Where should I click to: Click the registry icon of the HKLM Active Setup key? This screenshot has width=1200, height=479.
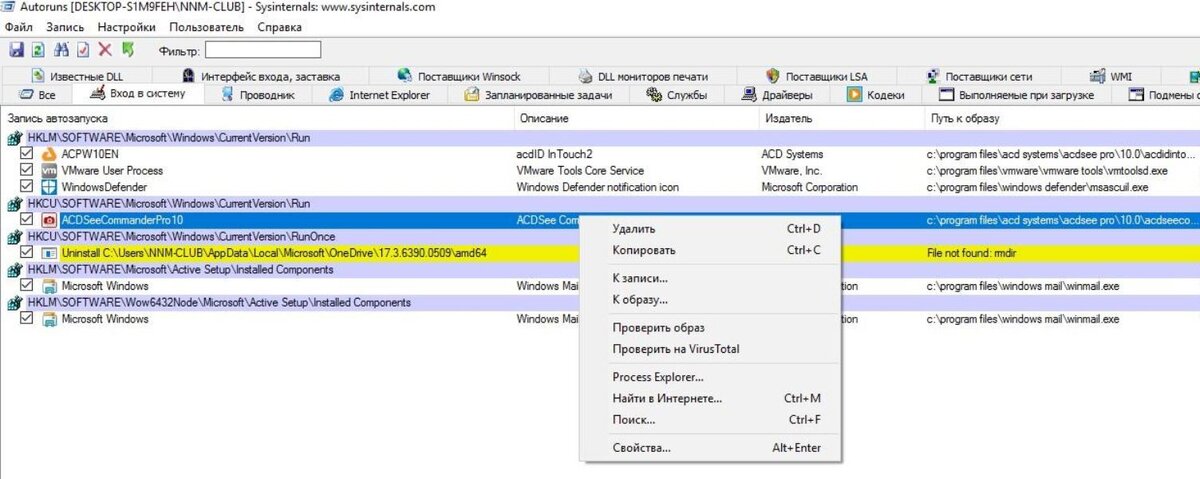15,270
